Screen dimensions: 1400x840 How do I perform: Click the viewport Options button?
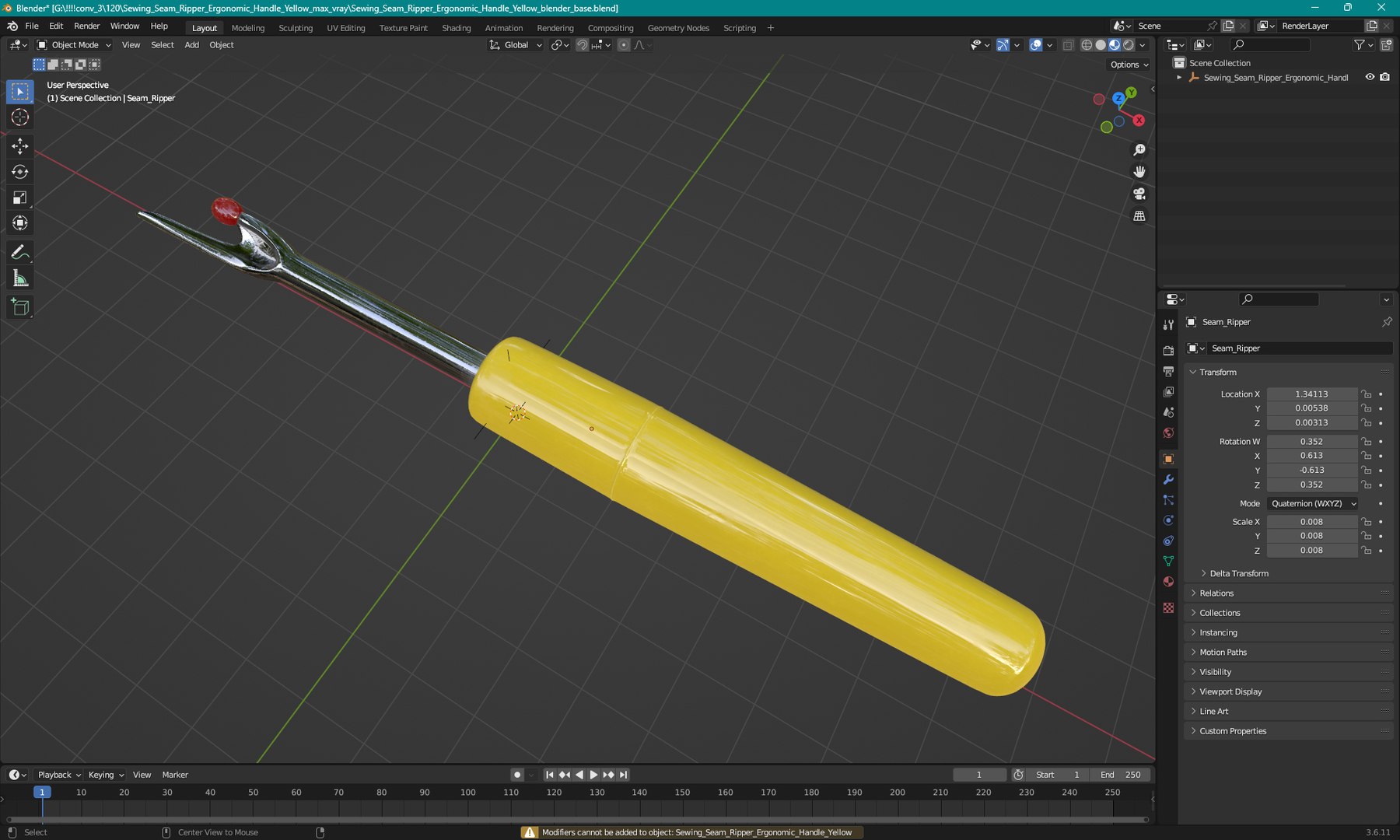(1129, 65)
